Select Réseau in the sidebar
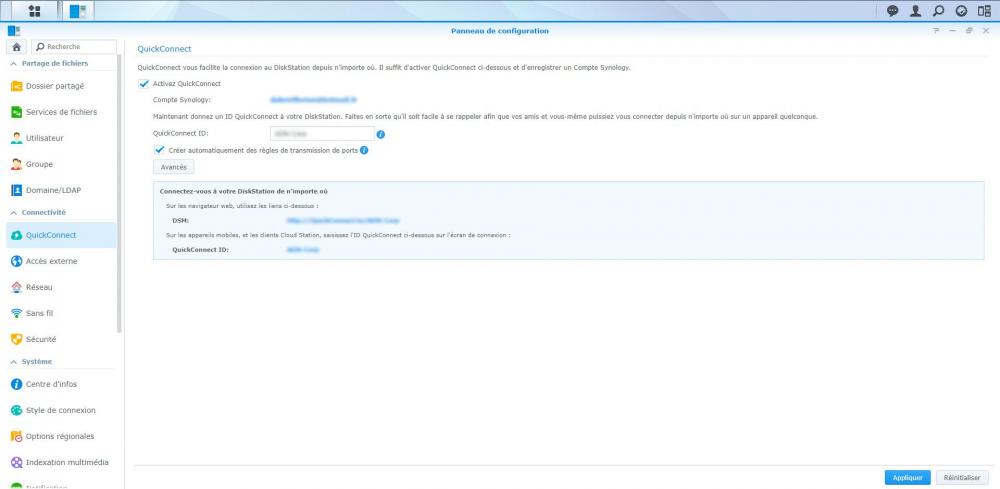 (61, 288)
